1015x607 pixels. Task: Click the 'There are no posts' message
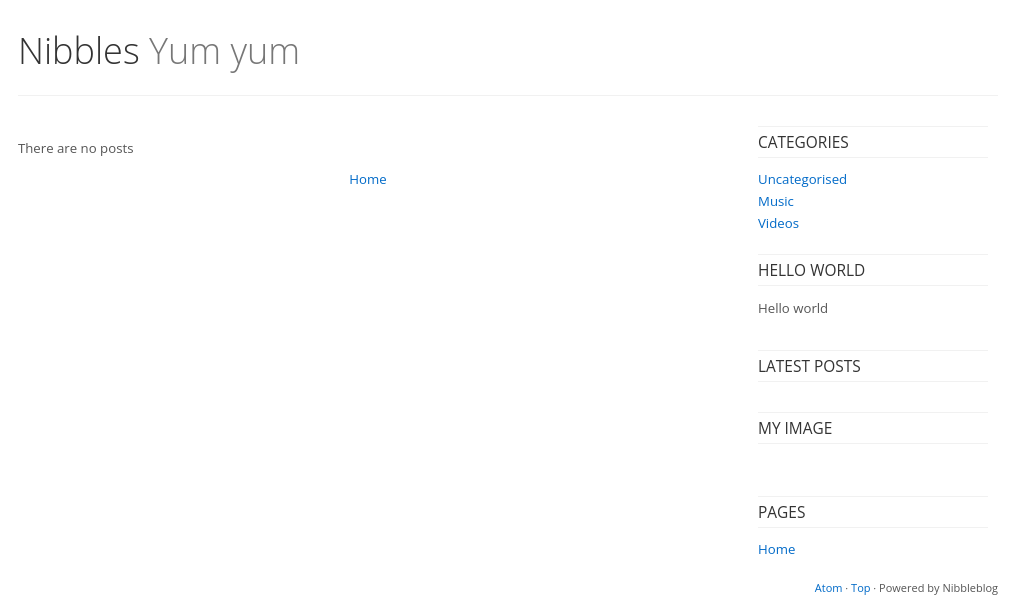[x=76, y=148]
